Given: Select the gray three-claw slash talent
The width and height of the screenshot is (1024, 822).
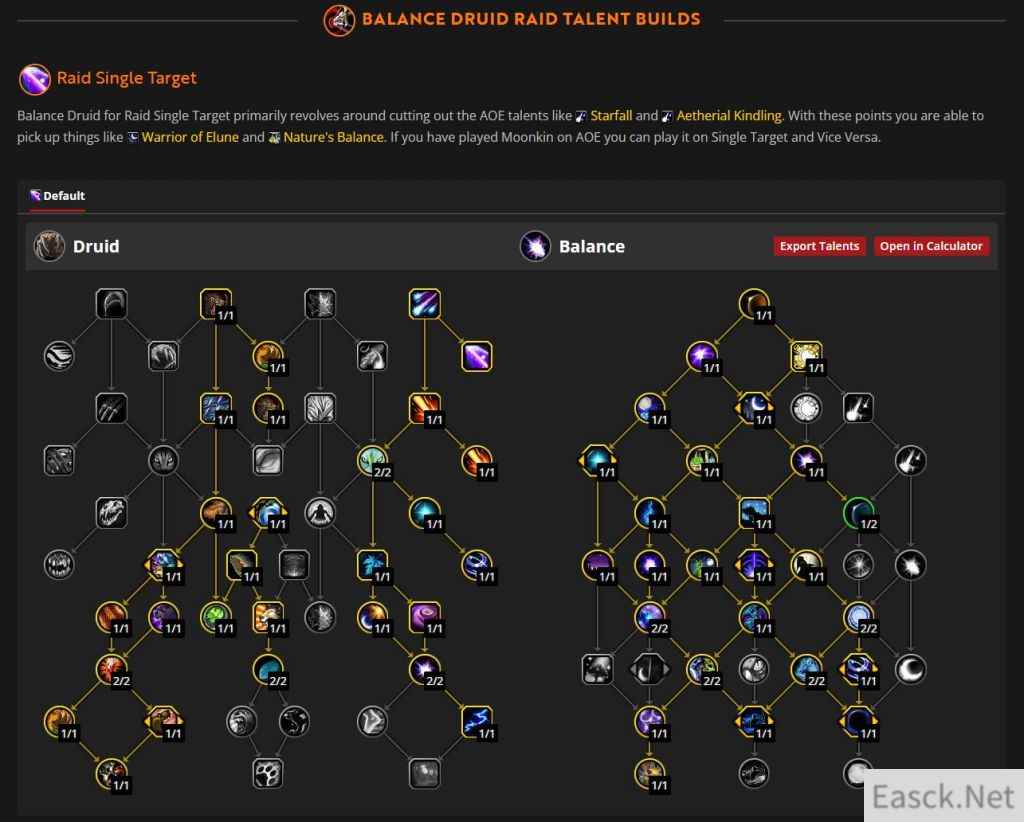Looking at the screenshot, I should [x=111, y=408].
